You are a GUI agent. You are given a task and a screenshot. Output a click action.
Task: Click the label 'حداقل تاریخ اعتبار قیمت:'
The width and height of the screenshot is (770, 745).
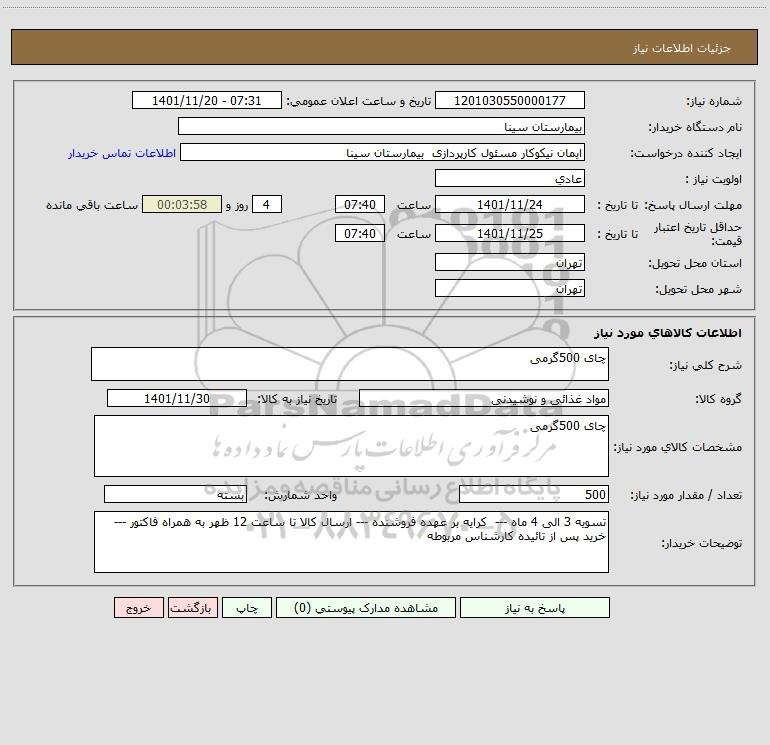pyautogui.click(x=697, y=234)
